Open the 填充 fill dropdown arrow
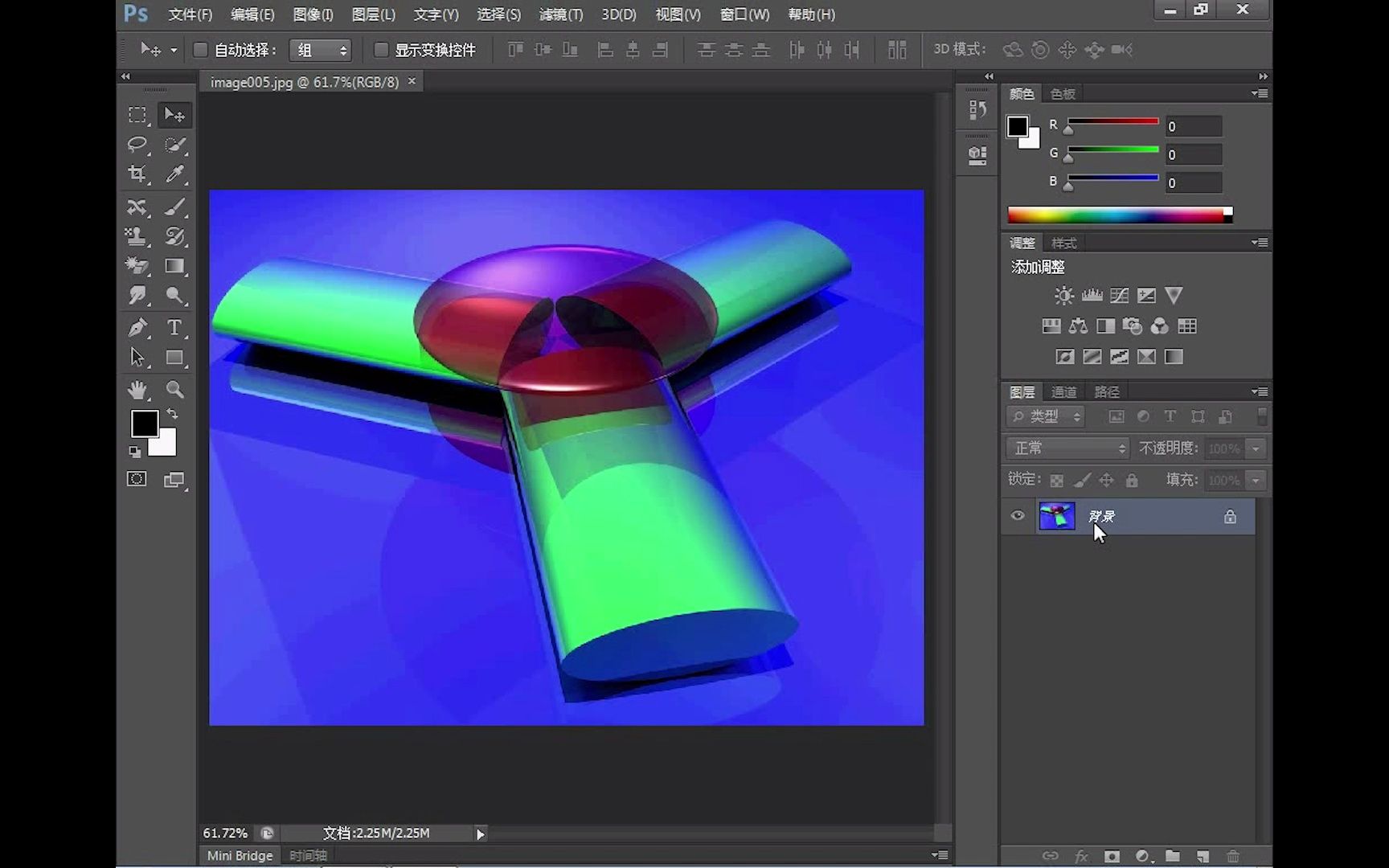The height and width of the screenshot is (868, 1389). click(1256, 481)
